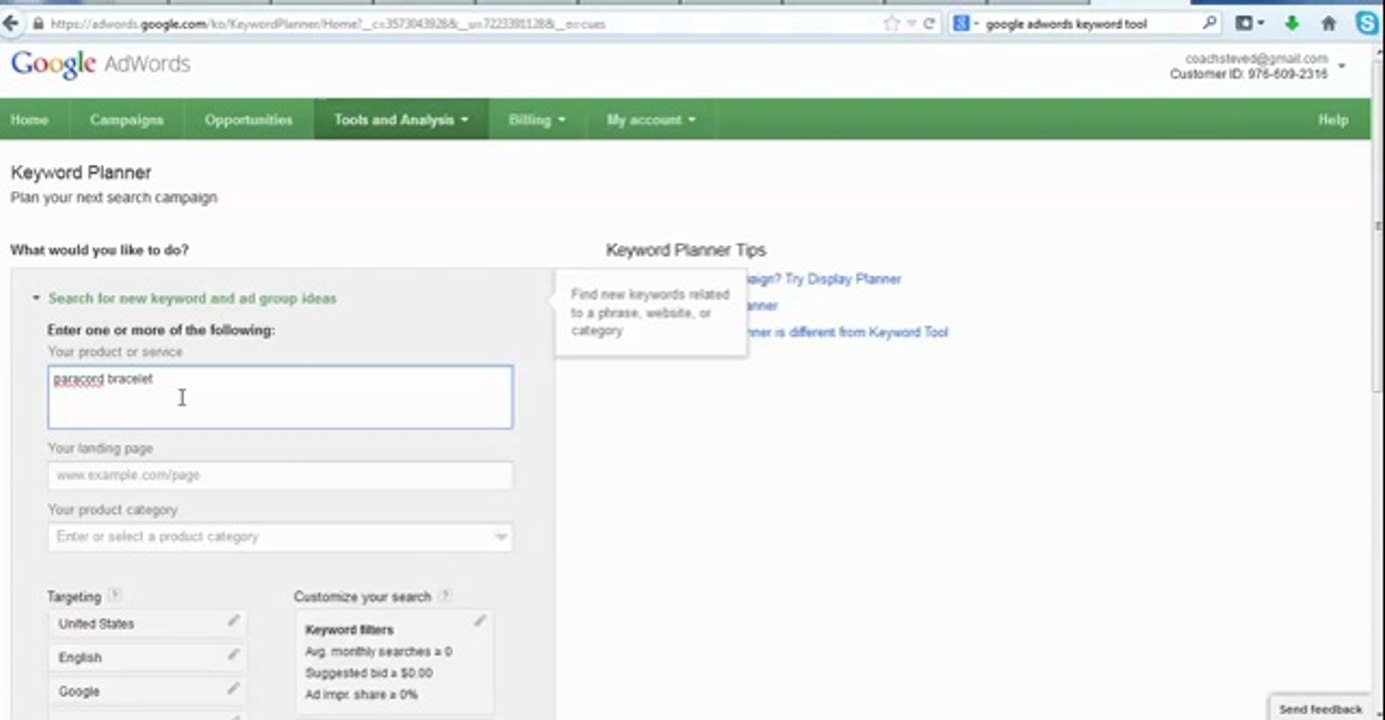
Task: Open the Help menu item
Action: coord(1333,119)
